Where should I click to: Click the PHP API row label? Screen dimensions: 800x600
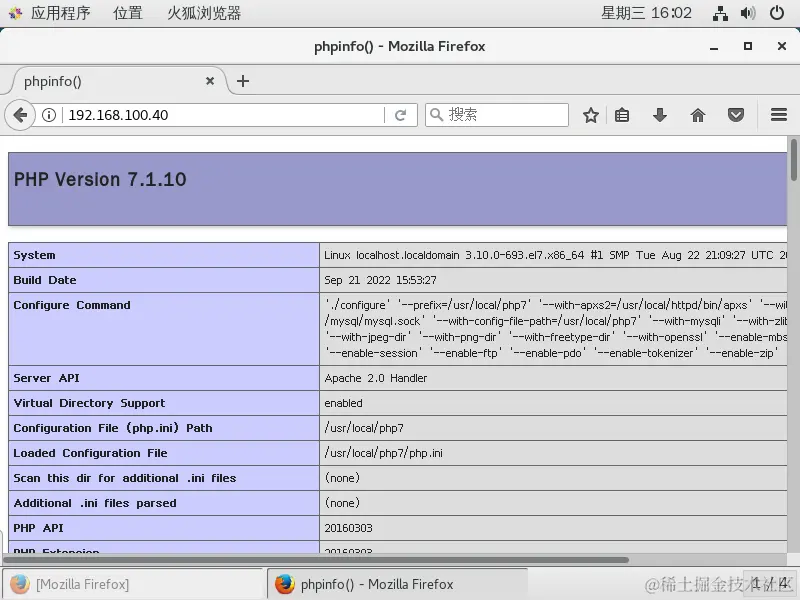tap(38, 528)
